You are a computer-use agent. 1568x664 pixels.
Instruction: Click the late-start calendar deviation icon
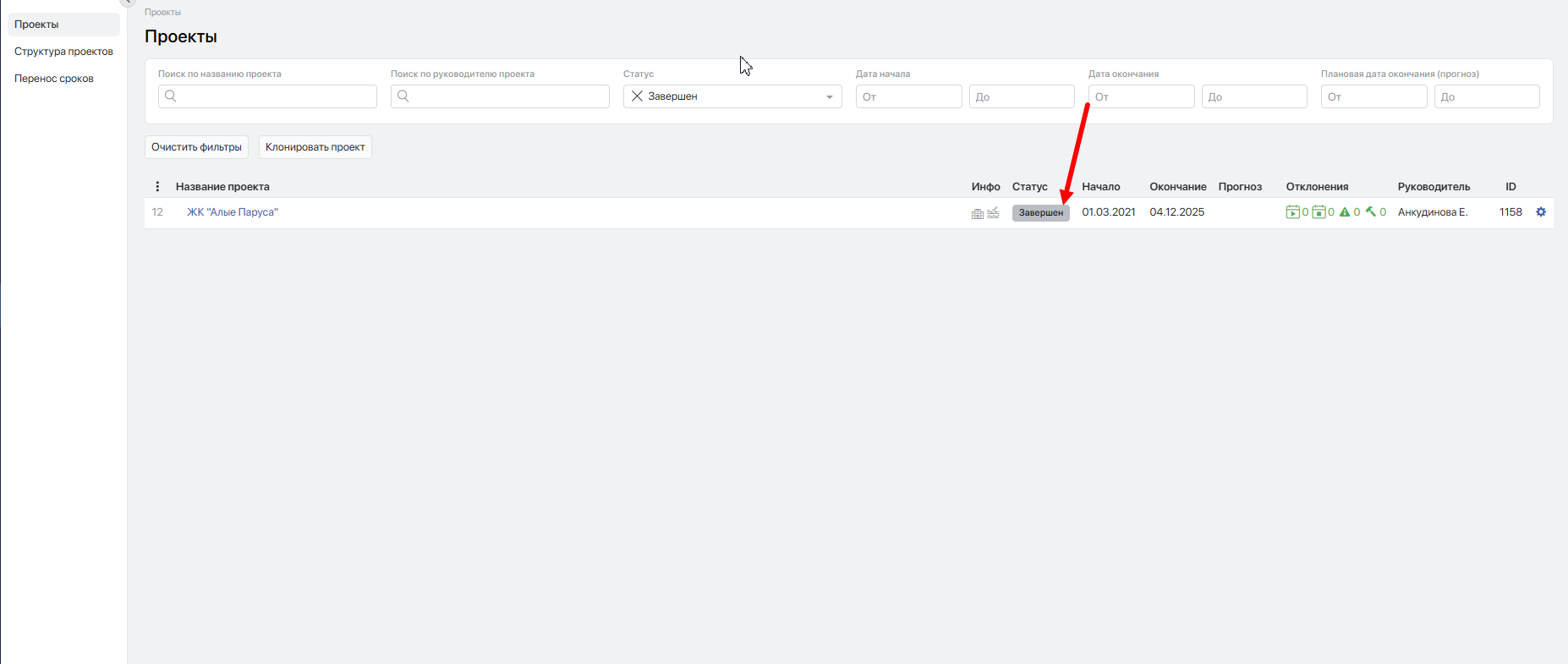pos(1292,212)
